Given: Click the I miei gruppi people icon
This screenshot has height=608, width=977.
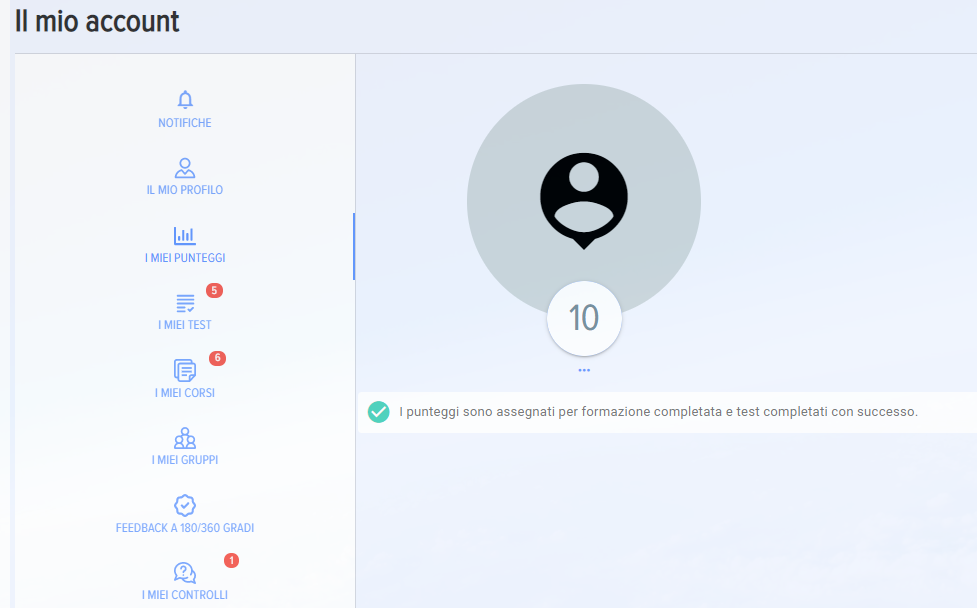Looking at the screenshot, I should [185, 438].
